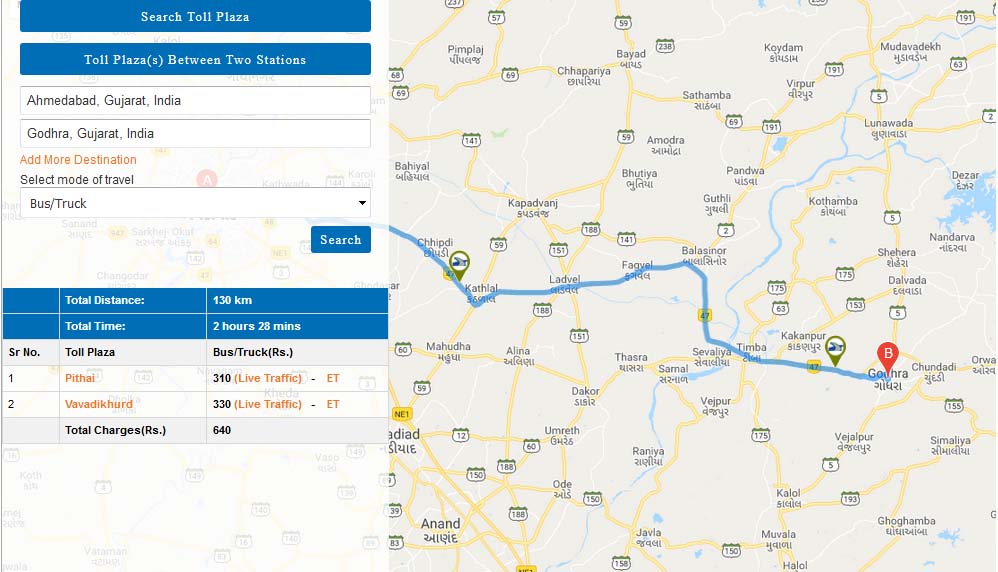Open the Vavadikhurd toll plaza link
This screenshot has width=998, height=572.
click(x=99, y=405)
